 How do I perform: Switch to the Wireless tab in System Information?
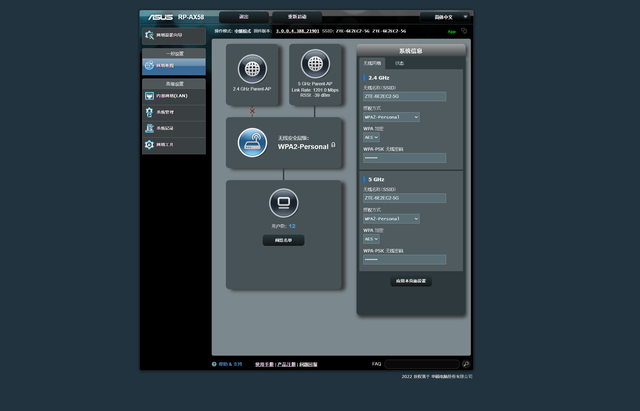(372, 63)
